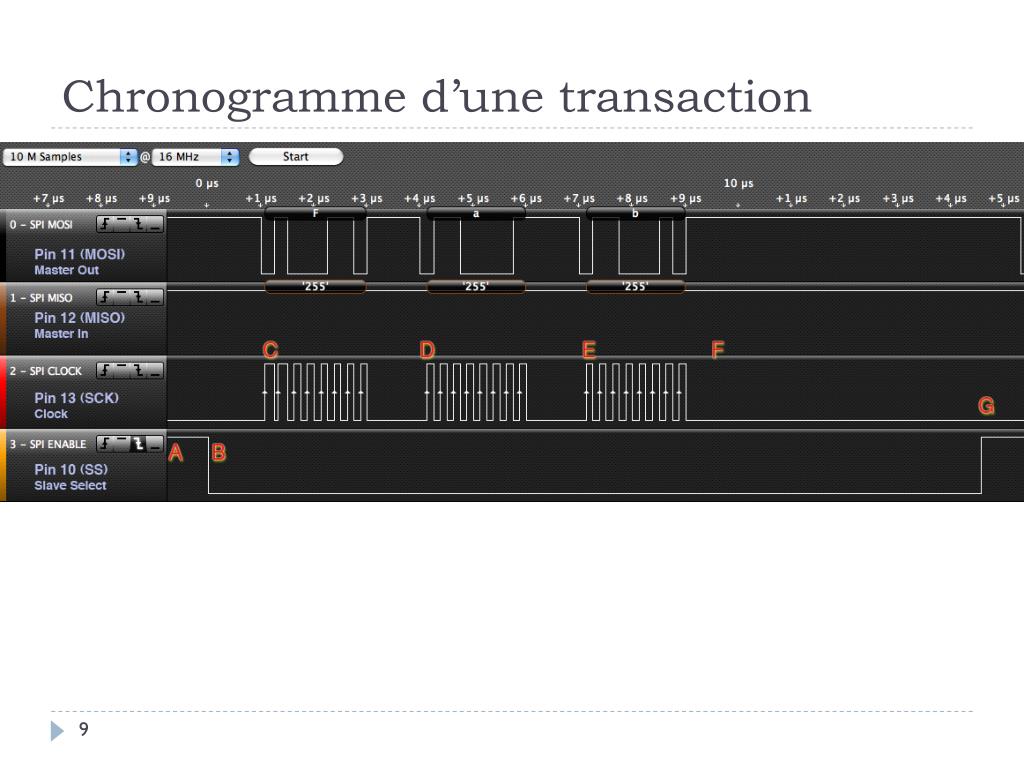Toggle low level trigger on SPI MOSI
Screen dimensions: 1024x768
(155, 225)
